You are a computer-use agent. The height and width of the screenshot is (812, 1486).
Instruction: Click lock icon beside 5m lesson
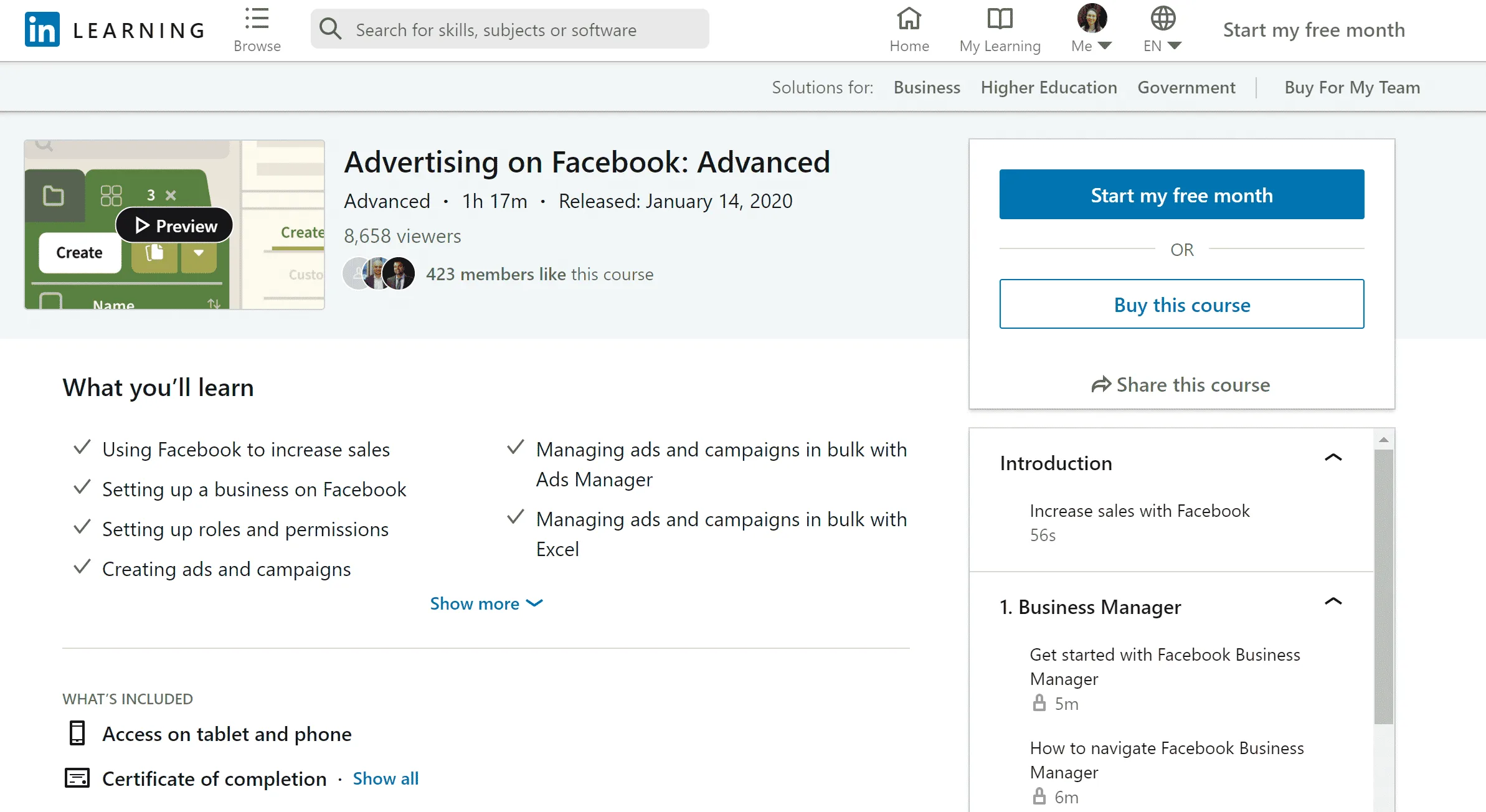click(1039, 703)
